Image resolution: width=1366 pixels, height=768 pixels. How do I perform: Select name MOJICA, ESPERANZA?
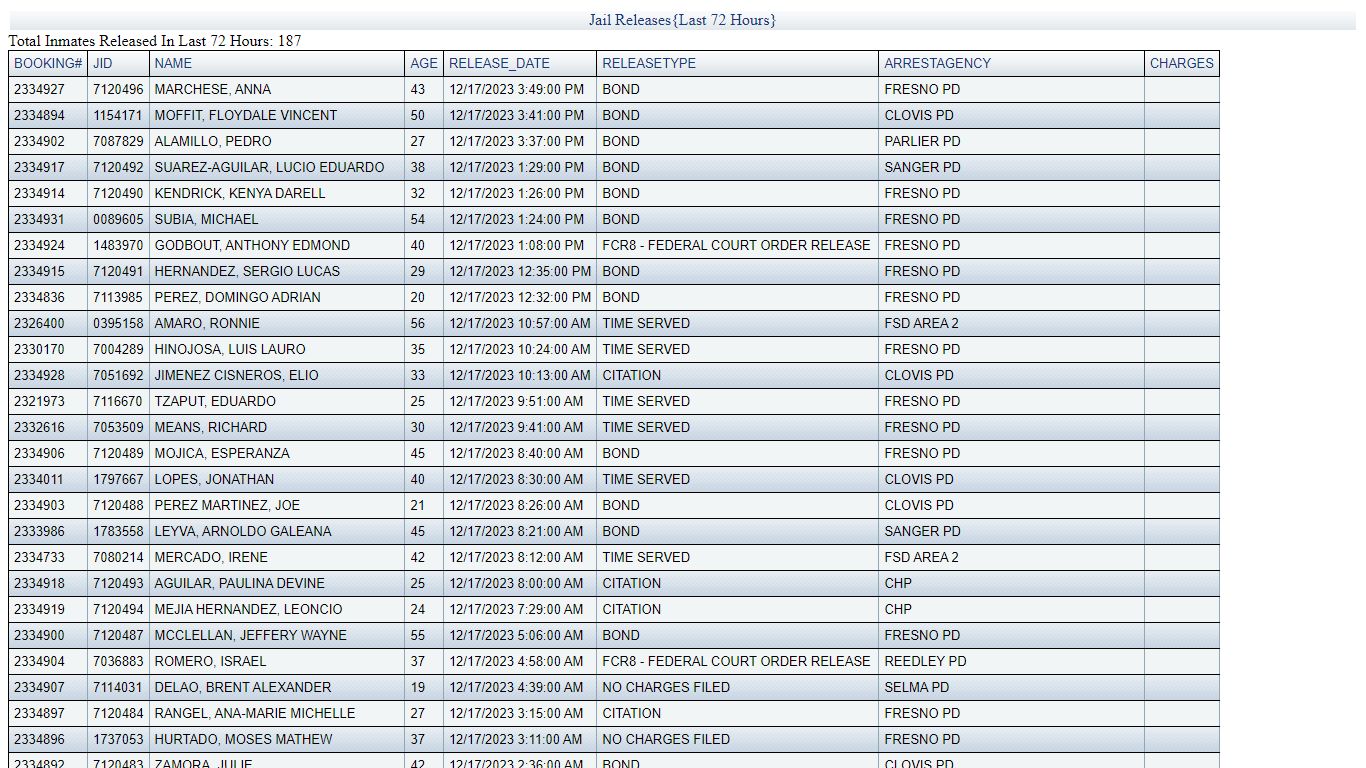[222, 453]
